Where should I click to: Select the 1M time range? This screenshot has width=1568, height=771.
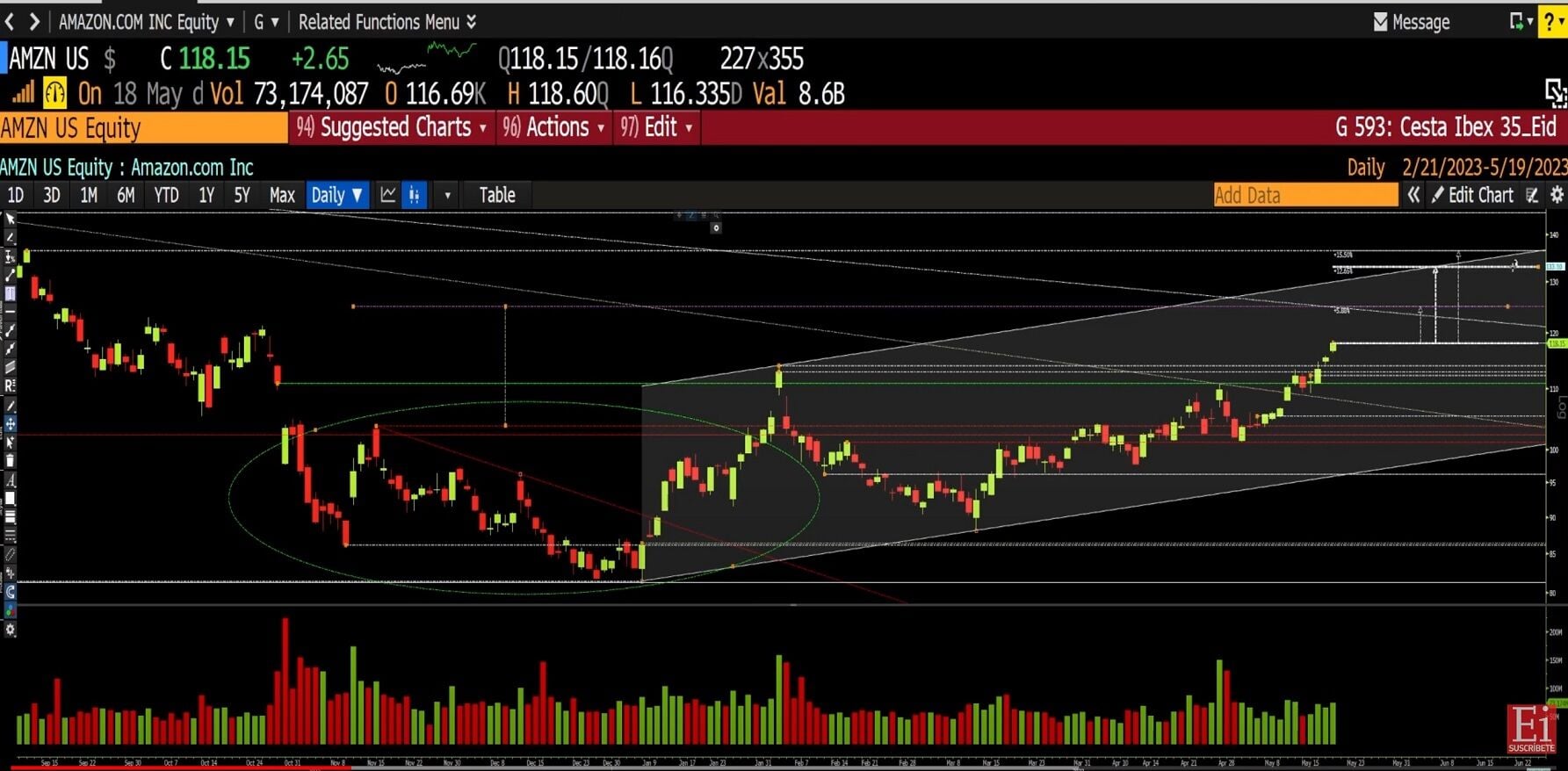(x=89, y=195)
